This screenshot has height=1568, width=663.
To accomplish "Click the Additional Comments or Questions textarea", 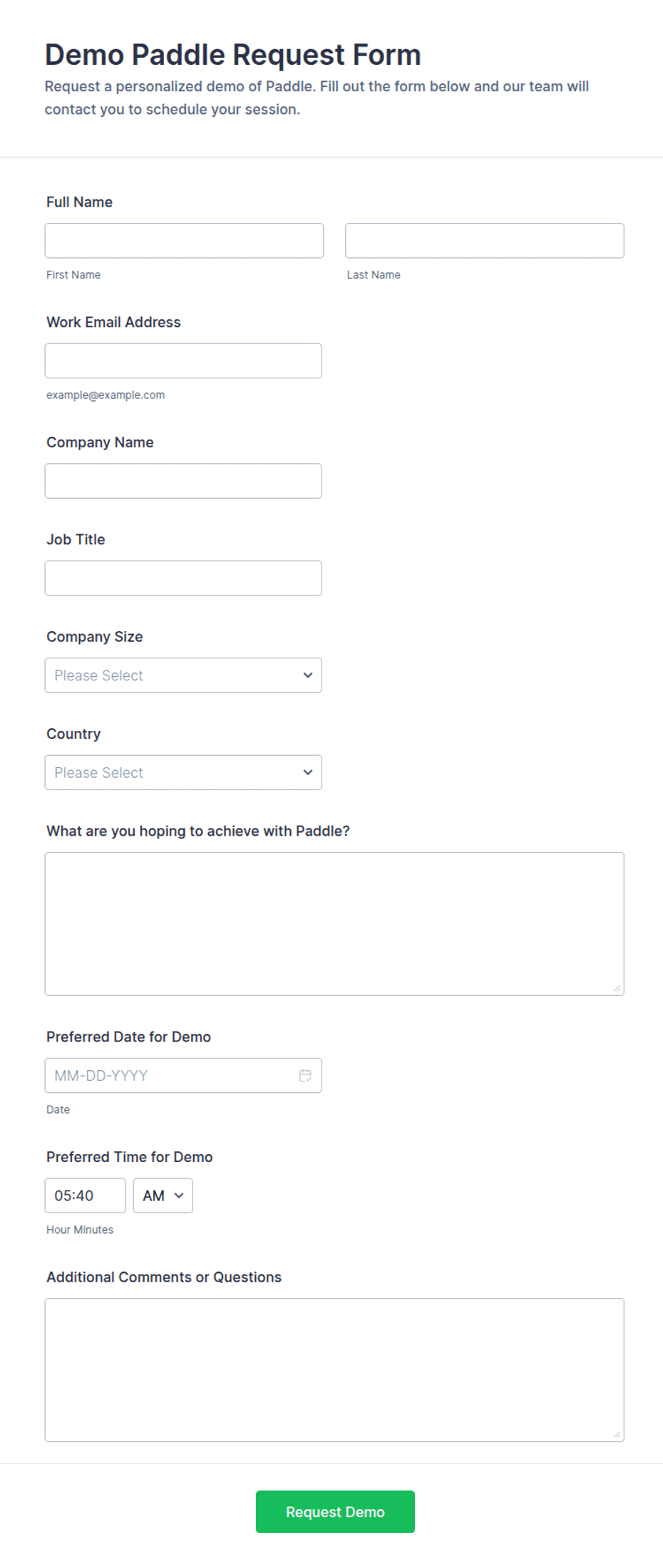I will coord(334,1370).
